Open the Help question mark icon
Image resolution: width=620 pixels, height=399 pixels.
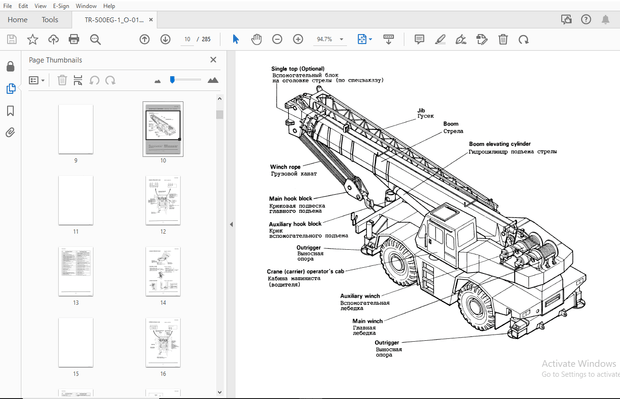[586, 19]
